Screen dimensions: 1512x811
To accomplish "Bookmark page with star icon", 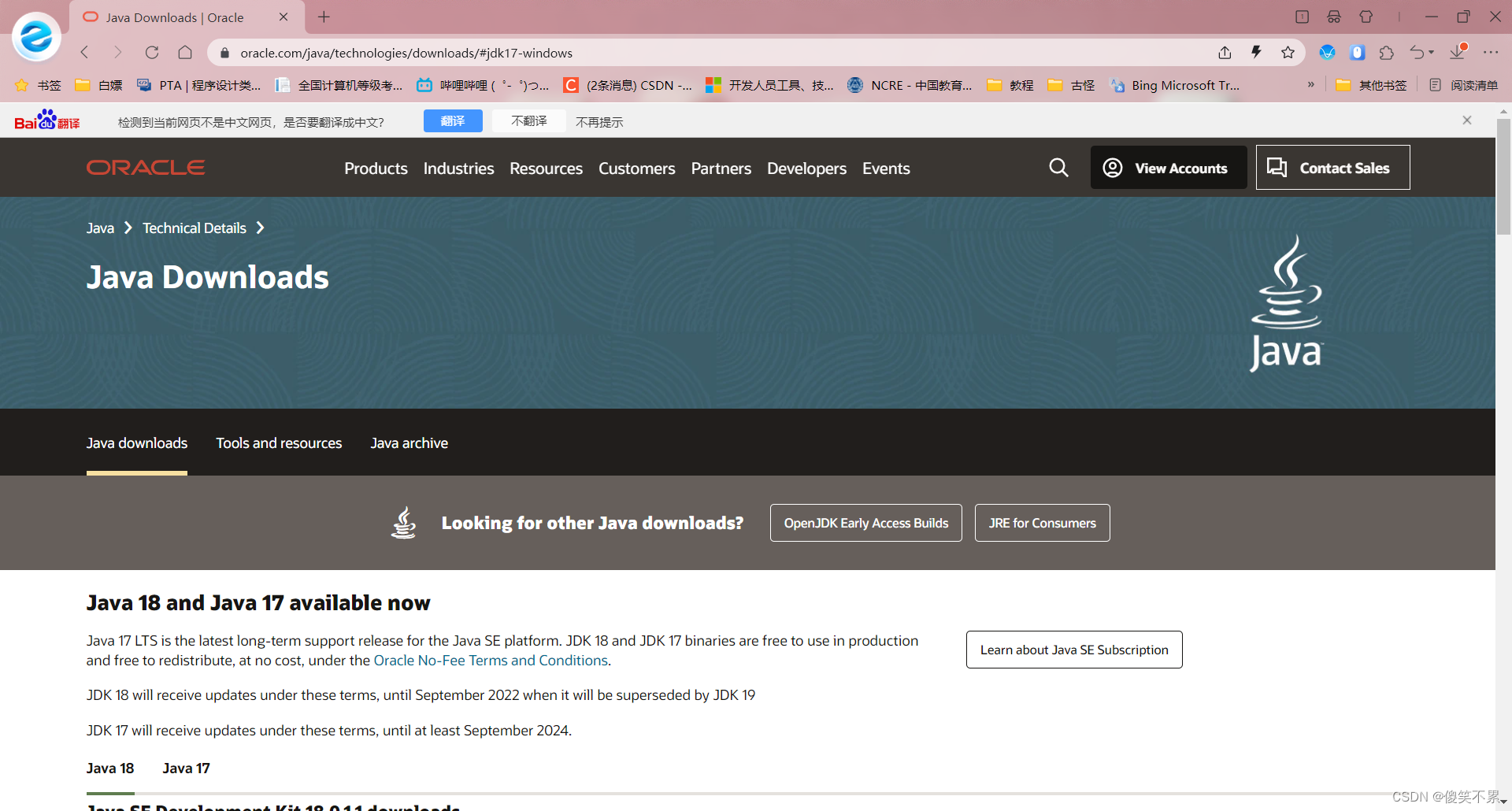I will pyautogui.click(x=1288, y=53).
